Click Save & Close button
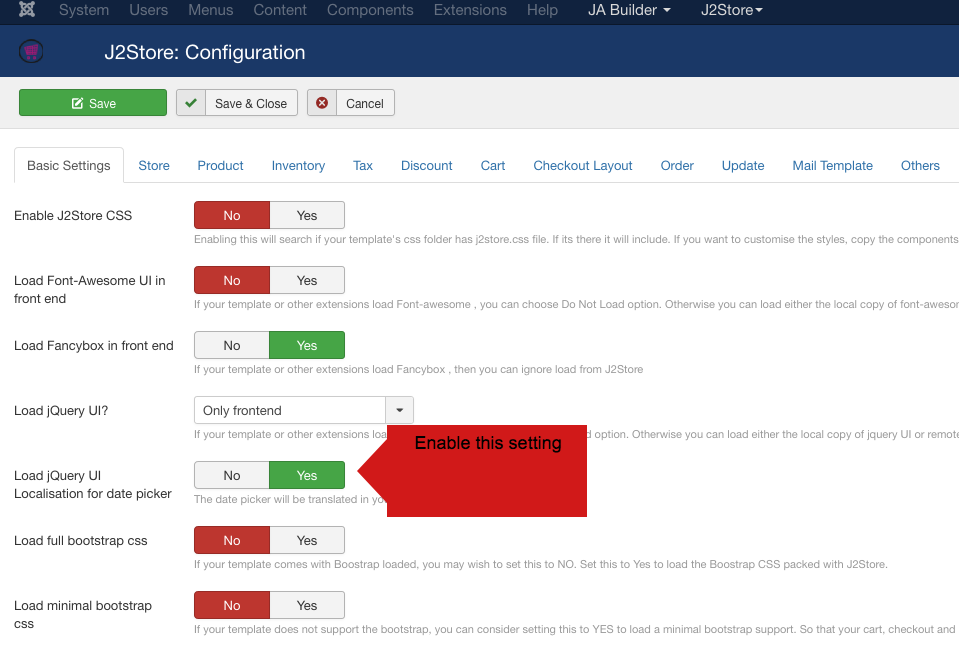This screenshot has width=959, height=651. pyautogui.click(x=237, y=103)
